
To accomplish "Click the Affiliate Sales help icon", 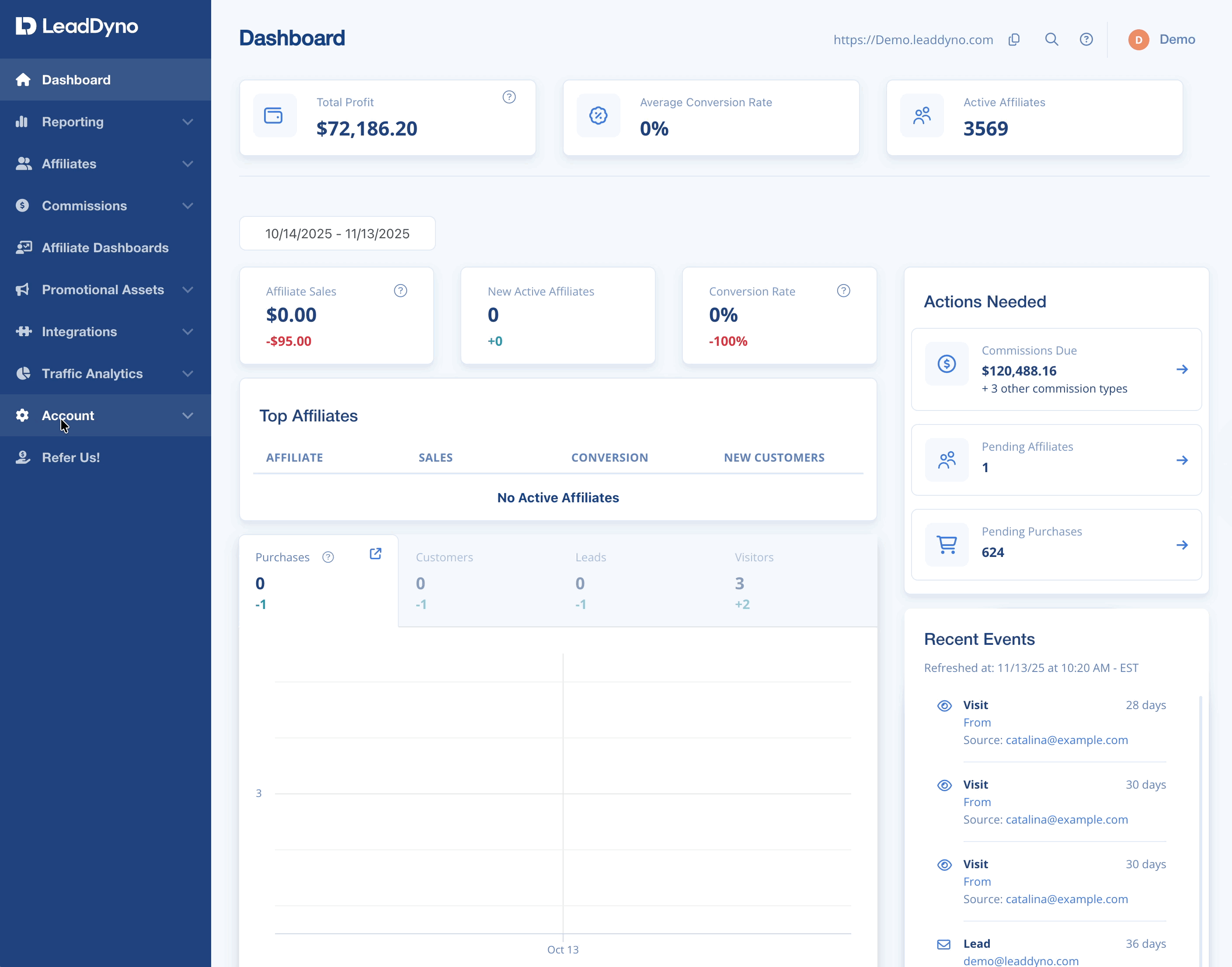I will coord(400,291).
